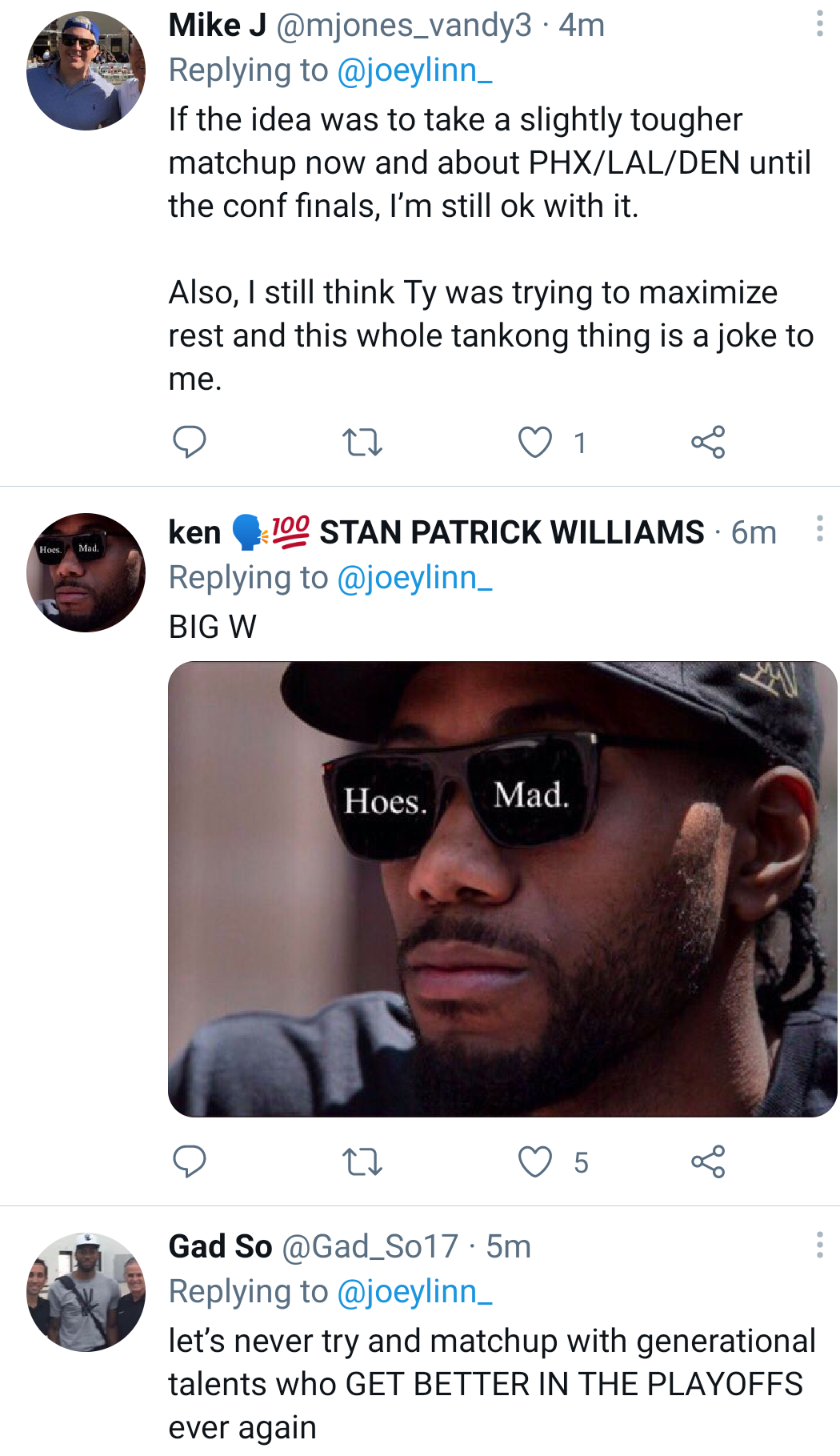Screen dimensions: 840x1456
Task: Open Mike J's display name
Action: coord(217,26)
